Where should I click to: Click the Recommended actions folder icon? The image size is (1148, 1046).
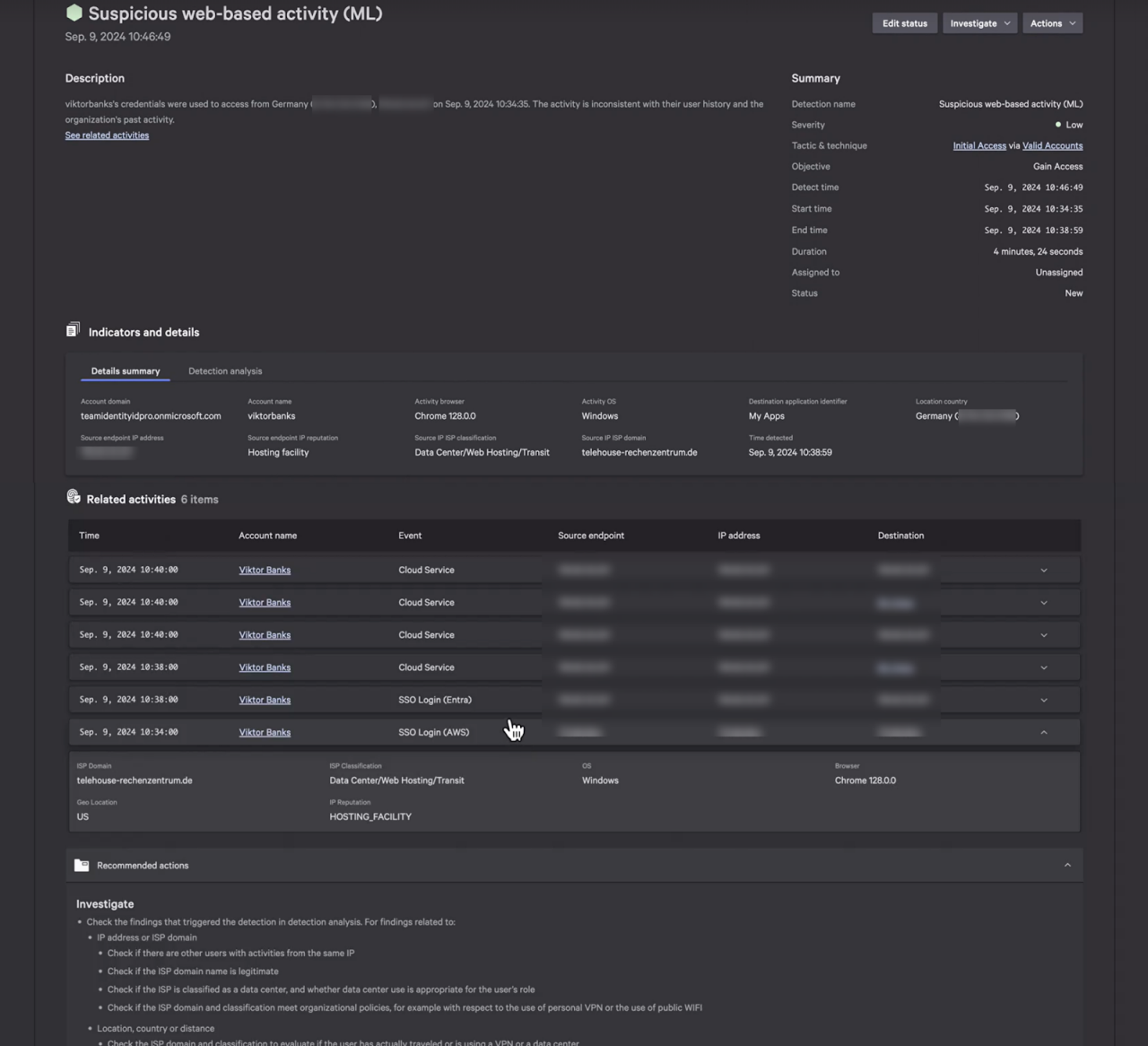(82, 865)
